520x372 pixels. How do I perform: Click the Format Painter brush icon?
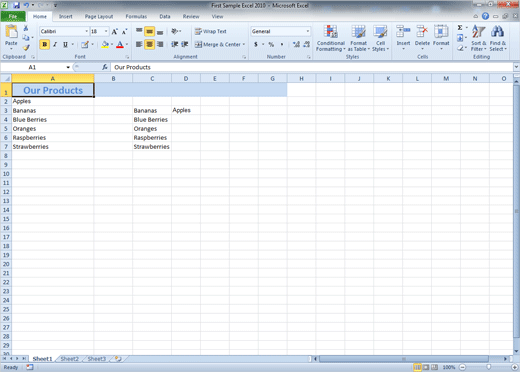[26, 47]
